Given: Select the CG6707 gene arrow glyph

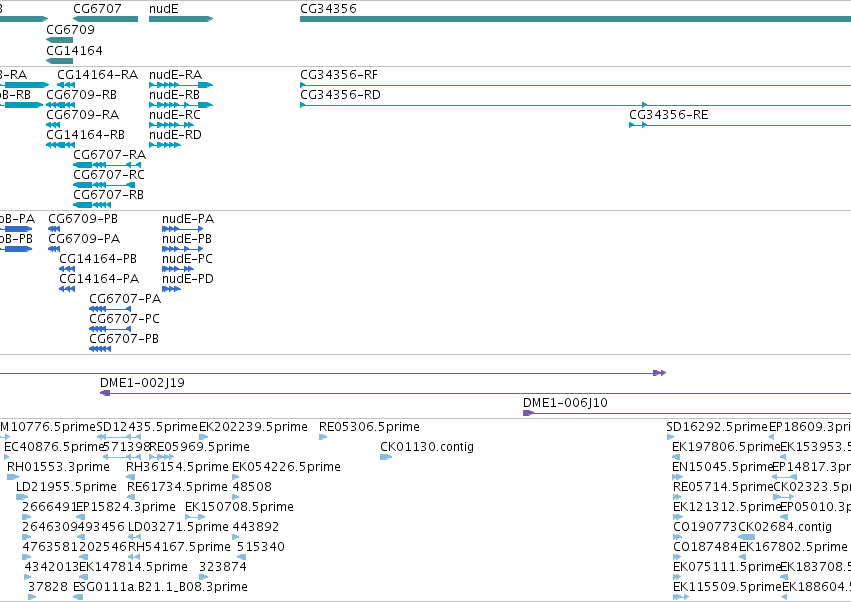Looking at the screenshot, I should point(105,19).
